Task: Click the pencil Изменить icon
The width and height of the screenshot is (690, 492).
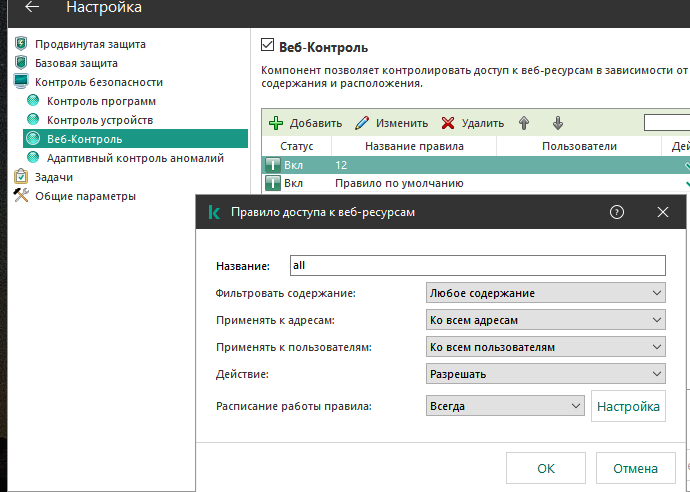Action: [x=362, y=123]
